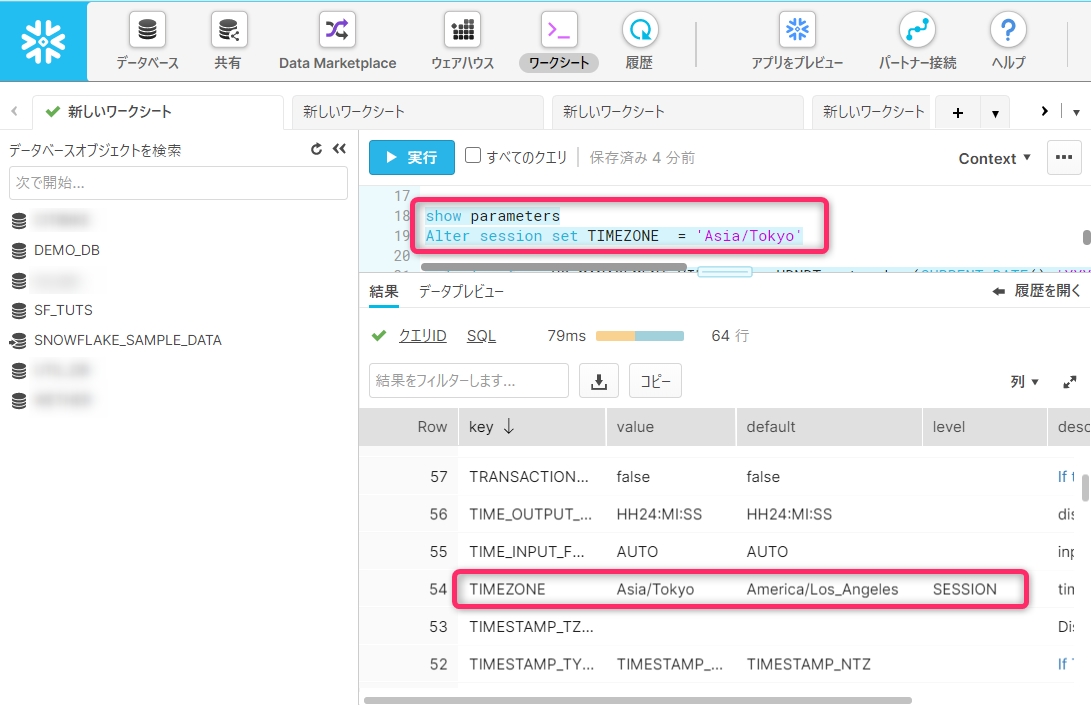
Task: Select the DEMO_DB database
Action: (67, 251)
